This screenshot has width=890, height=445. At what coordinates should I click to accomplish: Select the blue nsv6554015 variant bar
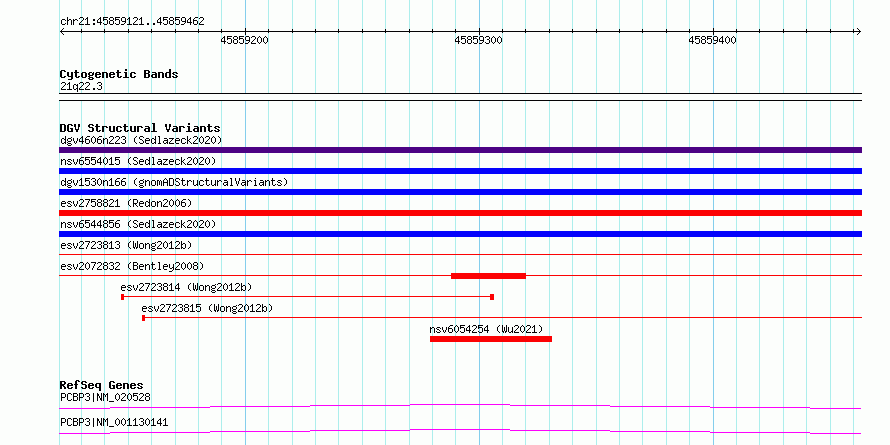pyautogui.click(x=460, y=171)
